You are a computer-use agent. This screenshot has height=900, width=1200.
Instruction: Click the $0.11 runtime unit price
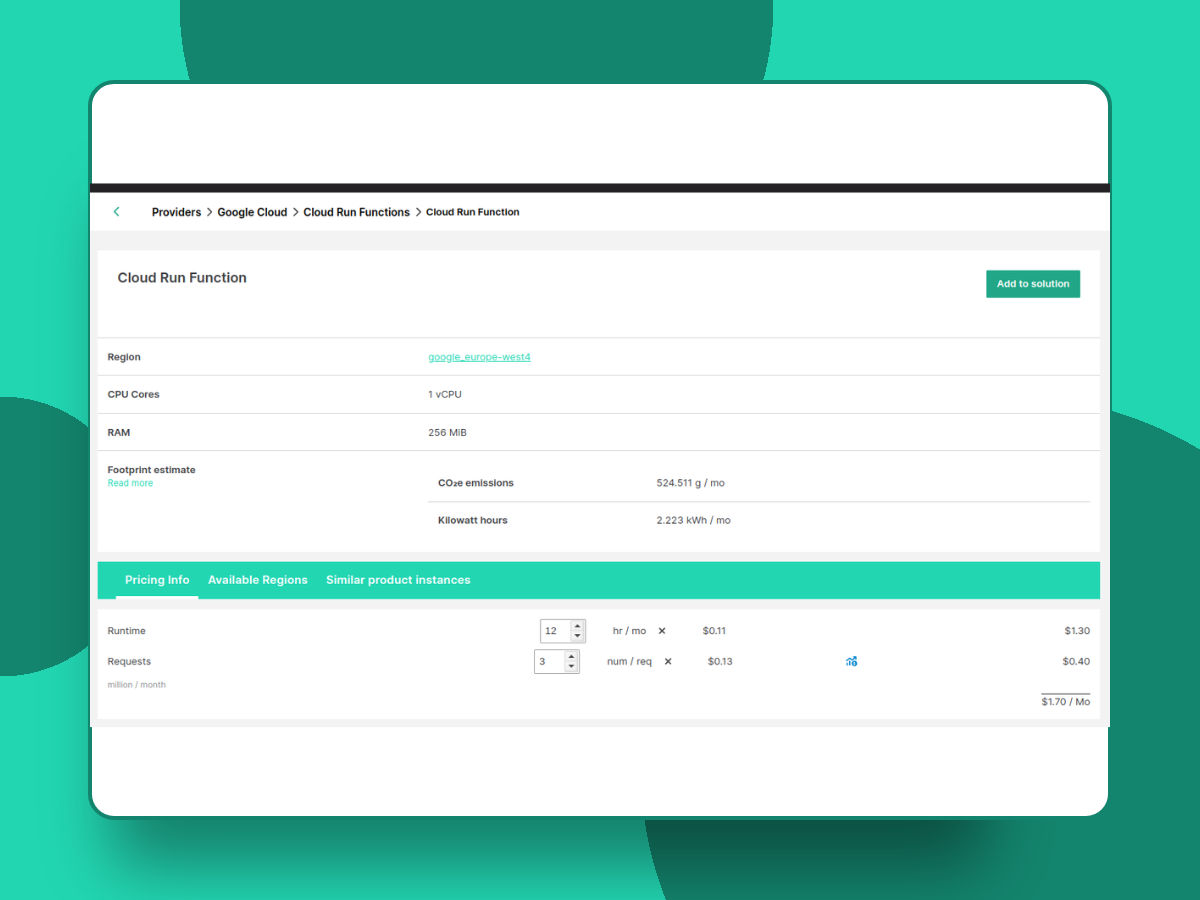pyautogui.click(x=714, y=631)
